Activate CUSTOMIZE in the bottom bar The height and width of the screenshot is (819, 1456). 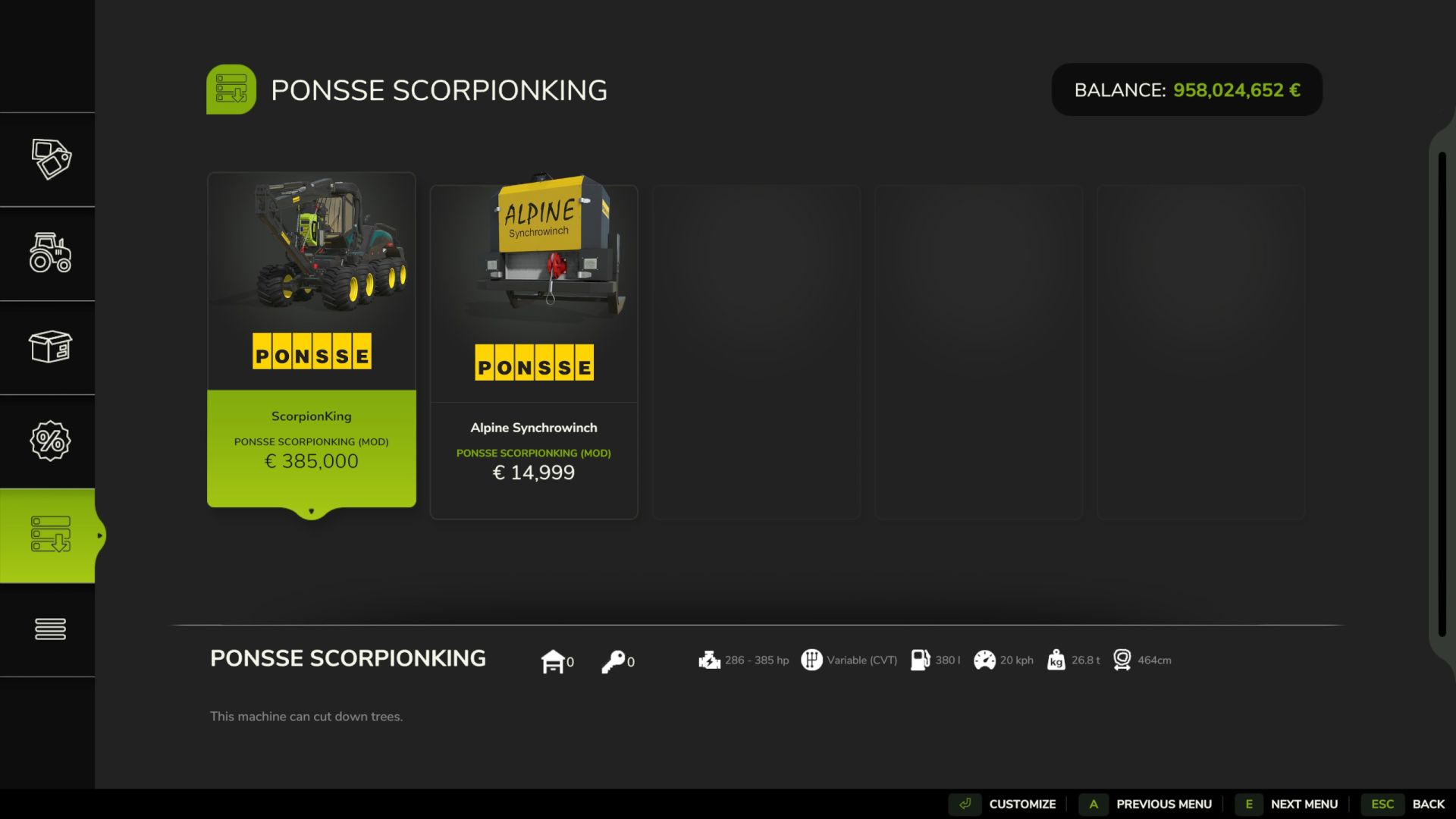click(1022, 804)
